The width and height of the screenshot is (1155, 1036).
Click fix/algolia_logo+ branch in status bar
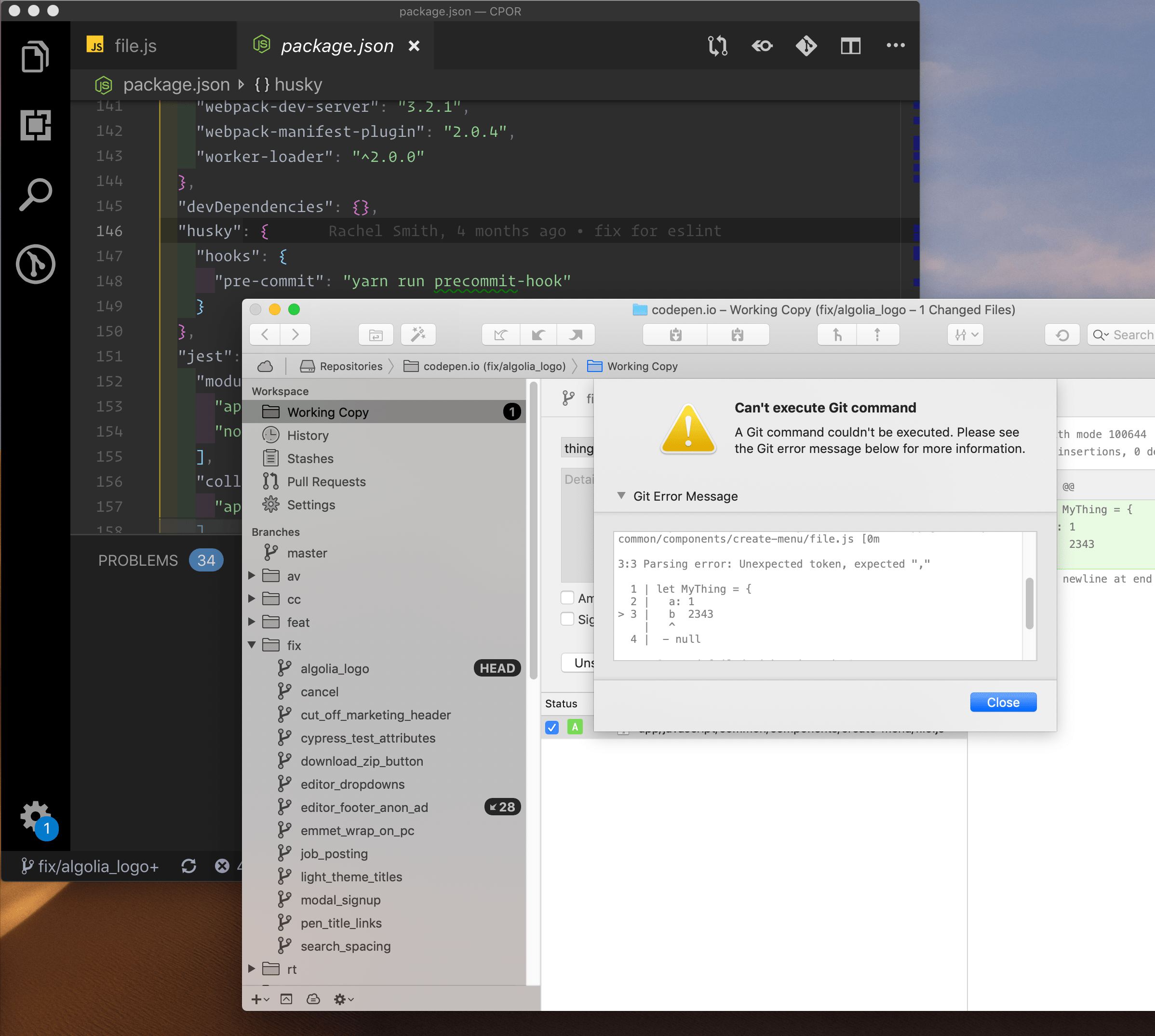(x=91, y=866)
